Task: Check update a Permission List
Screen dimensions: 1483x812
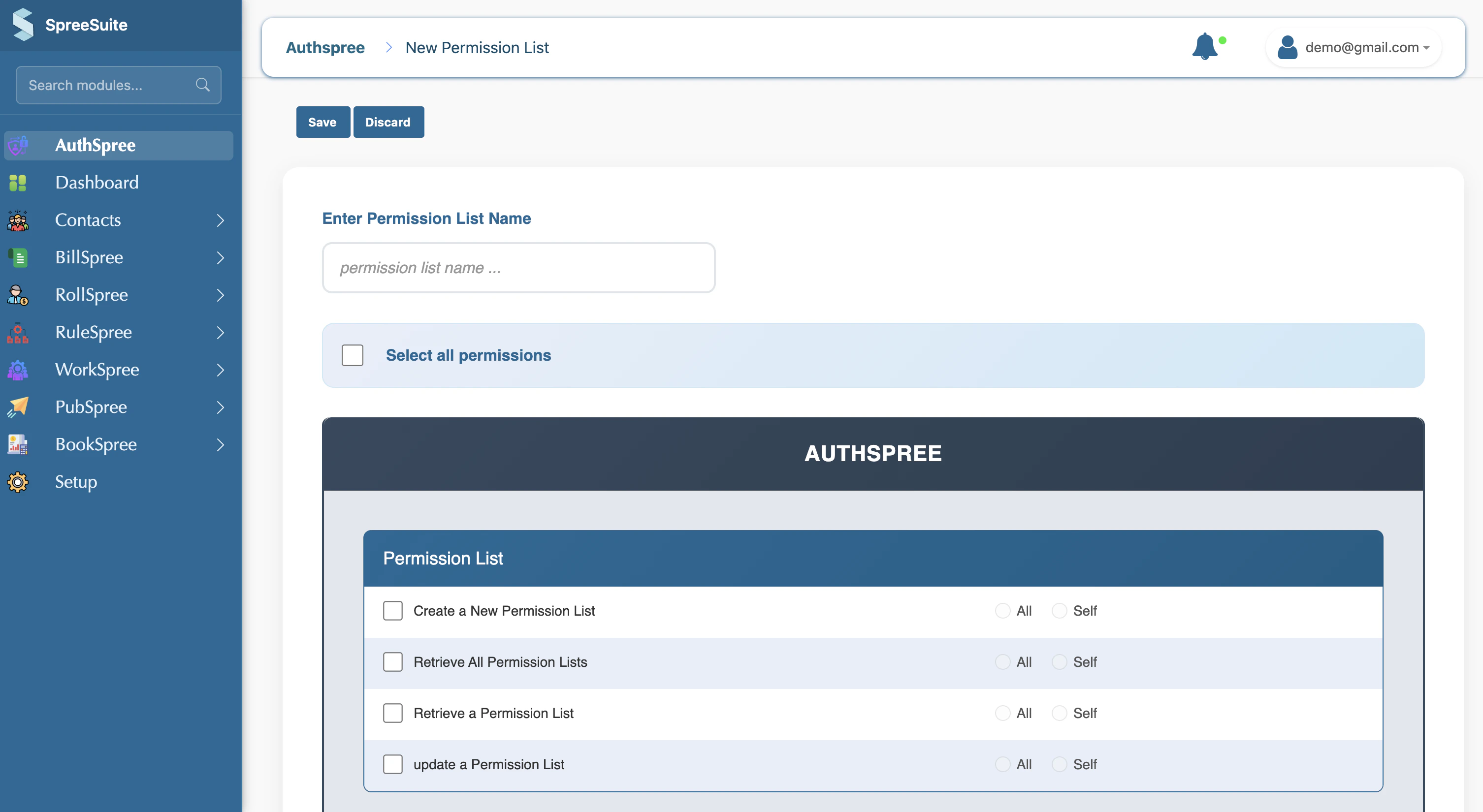Action: (392, 764)
